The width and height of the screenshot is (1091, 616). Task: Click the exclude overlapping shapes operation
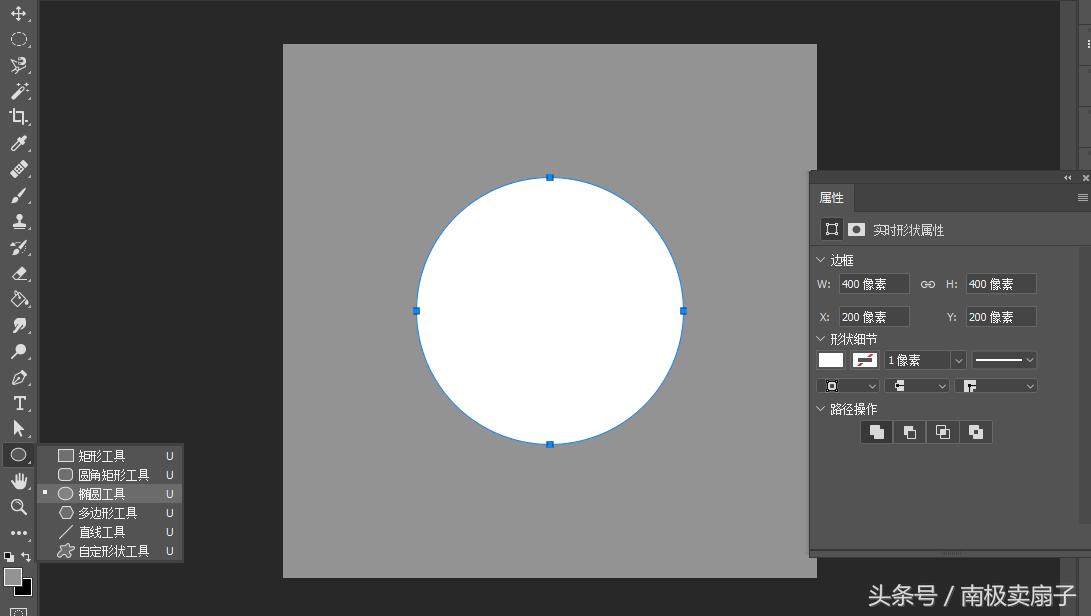pyautogui.click(x=976, y=432)
